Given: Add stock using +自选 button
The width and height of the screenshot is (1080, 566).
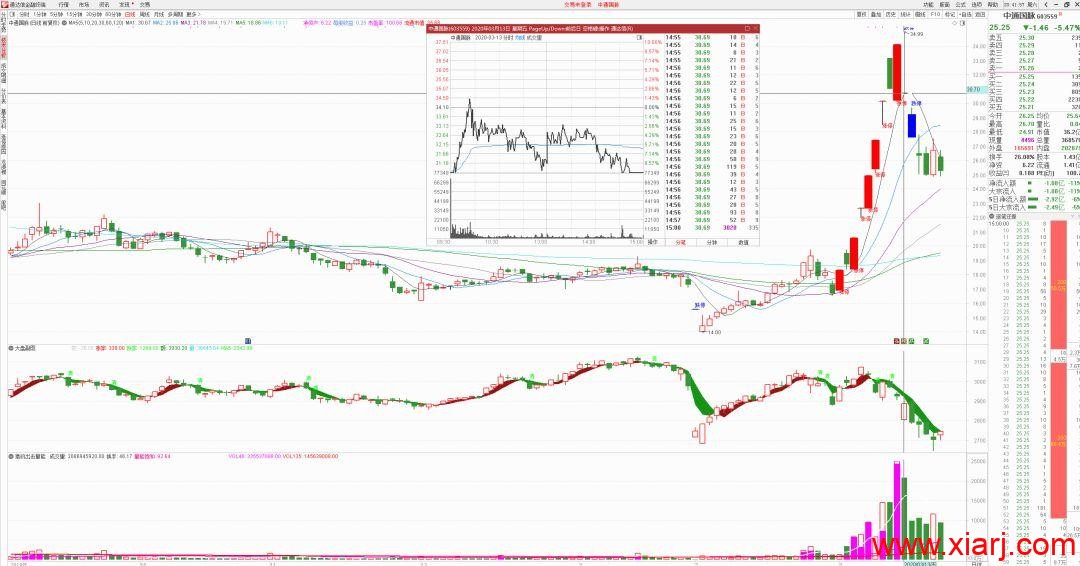Looking at the screenshot, I should pos(966,14).
